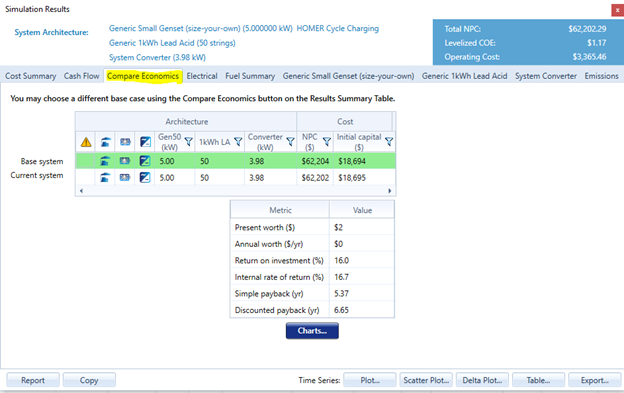Open the Converter (kW) column filter

click(291, 142)
